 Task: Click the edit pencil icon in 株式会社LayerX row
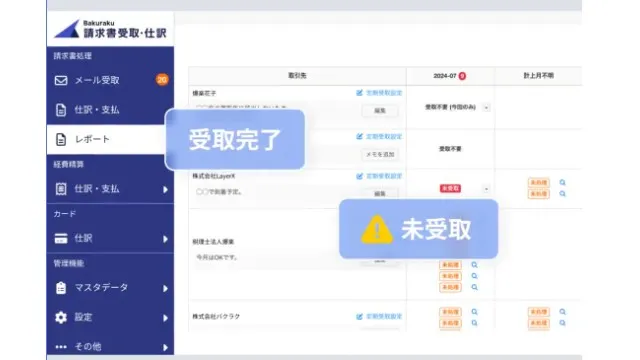(359, 176)
